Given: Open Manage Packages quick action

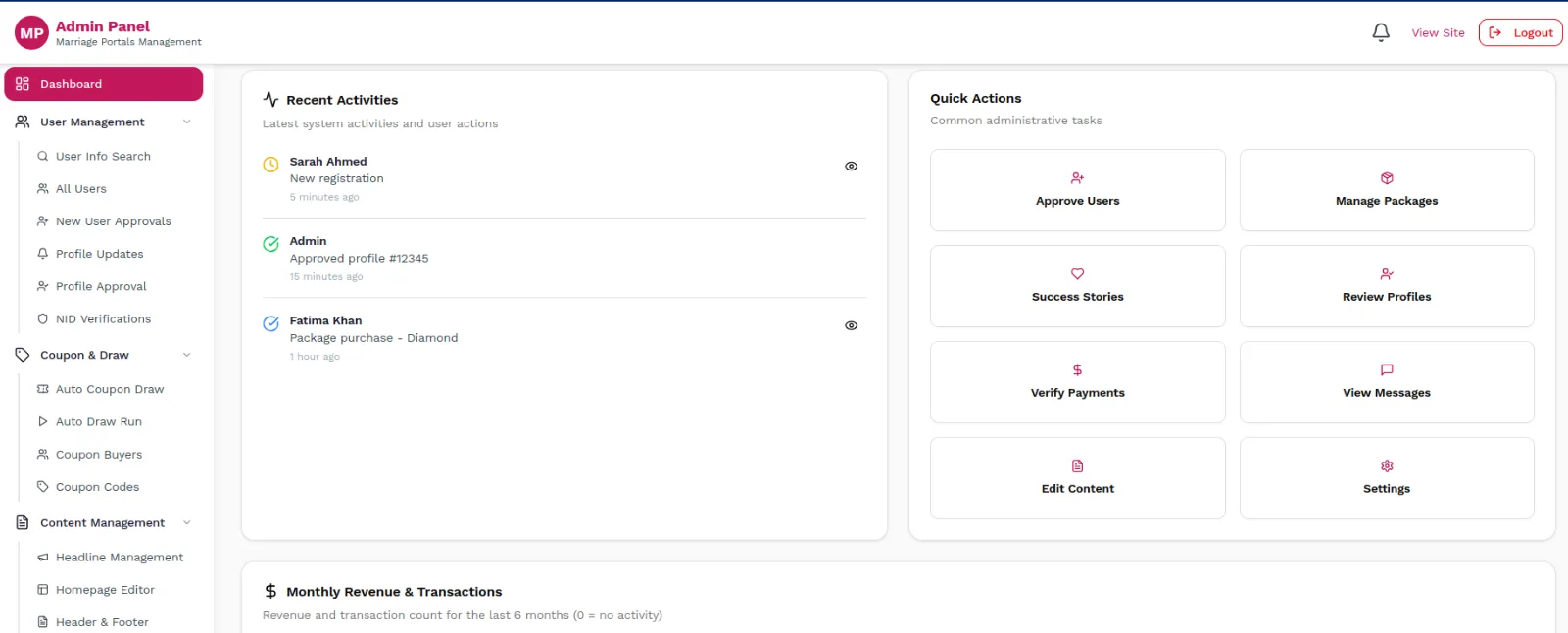Looking at the screenshot, I should point(1387,190).
